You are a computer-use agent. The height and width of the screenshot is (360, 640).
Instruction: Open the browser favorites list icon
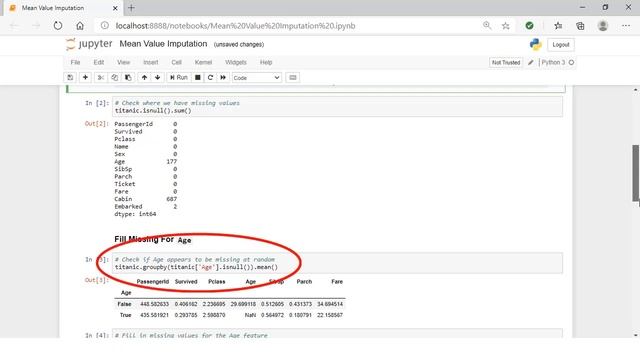click(558, 26)
